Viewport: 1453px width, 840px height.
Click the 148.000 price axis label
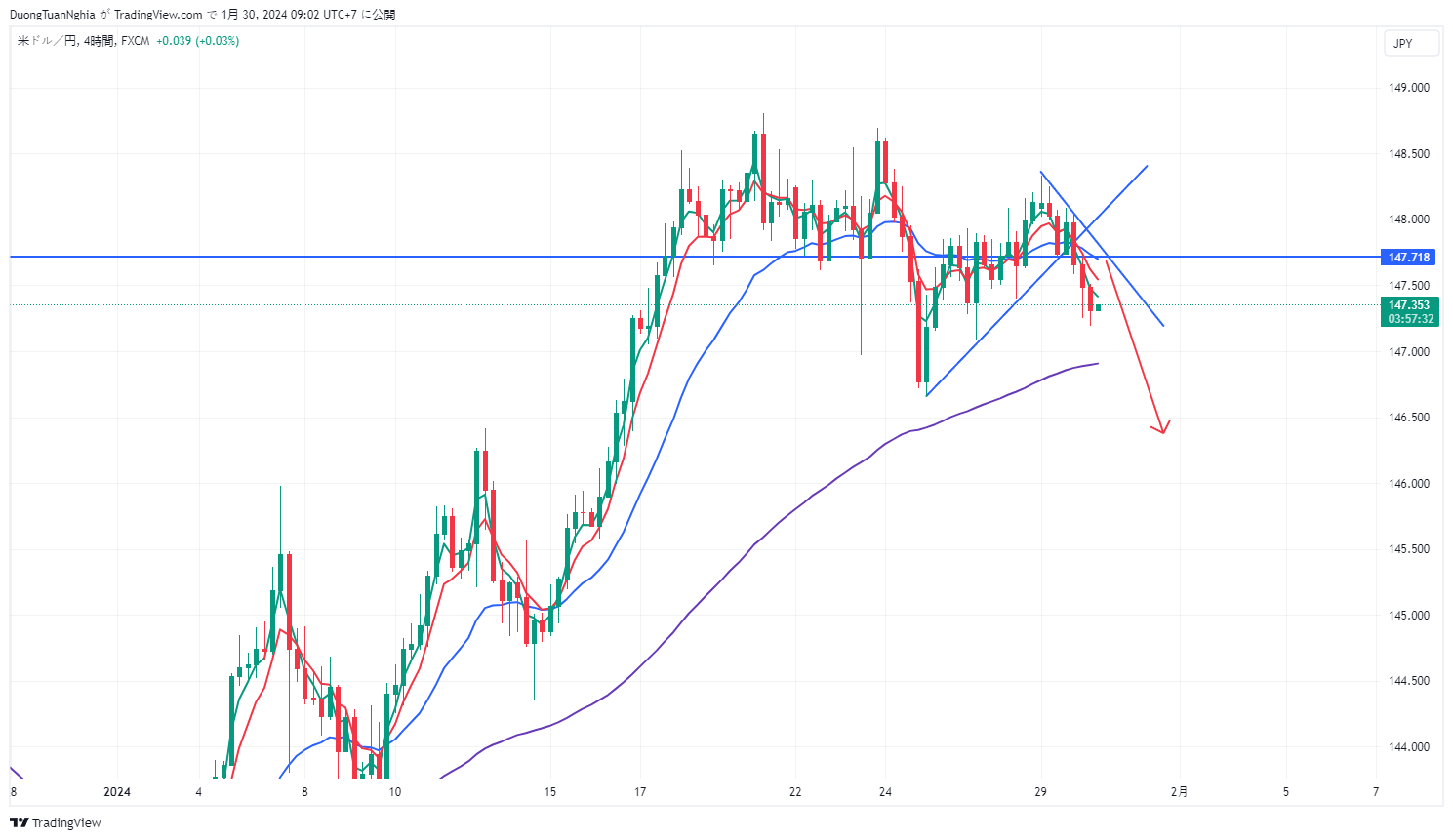coord(1409,220)
